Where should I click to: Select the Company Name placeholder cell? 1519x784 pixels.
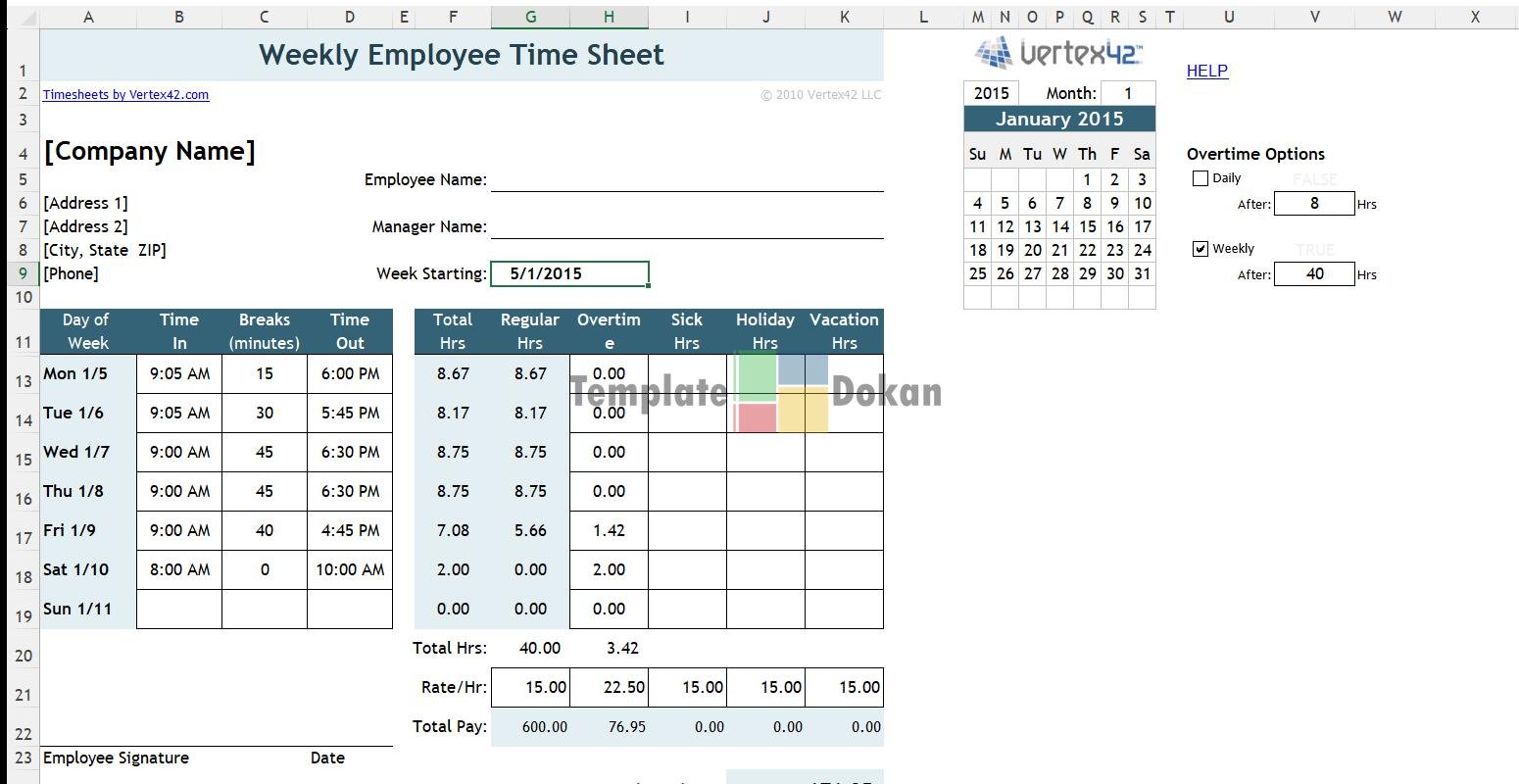click(150, 151)
